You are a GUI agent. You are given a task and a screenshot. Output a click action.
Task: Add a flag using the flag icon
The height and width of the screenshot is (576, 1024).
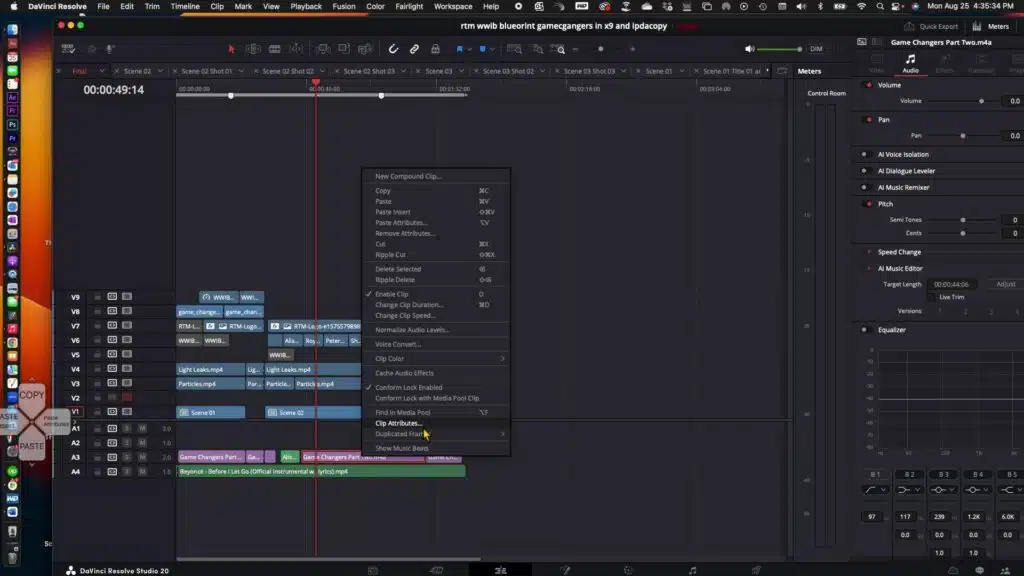(x=460, y=47)
